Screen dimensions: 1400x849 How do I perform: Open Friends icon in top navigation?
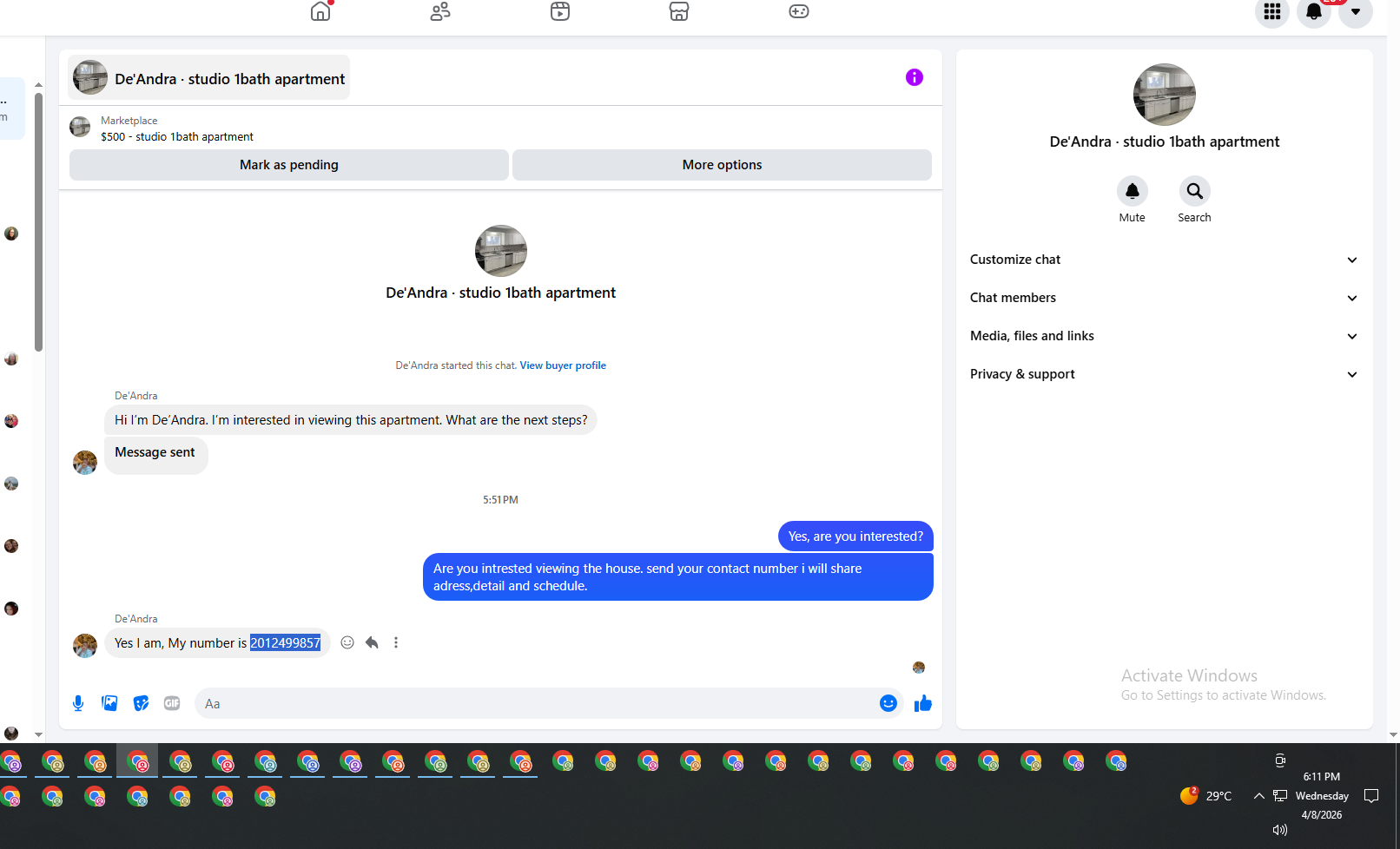[x=440, y=11]
